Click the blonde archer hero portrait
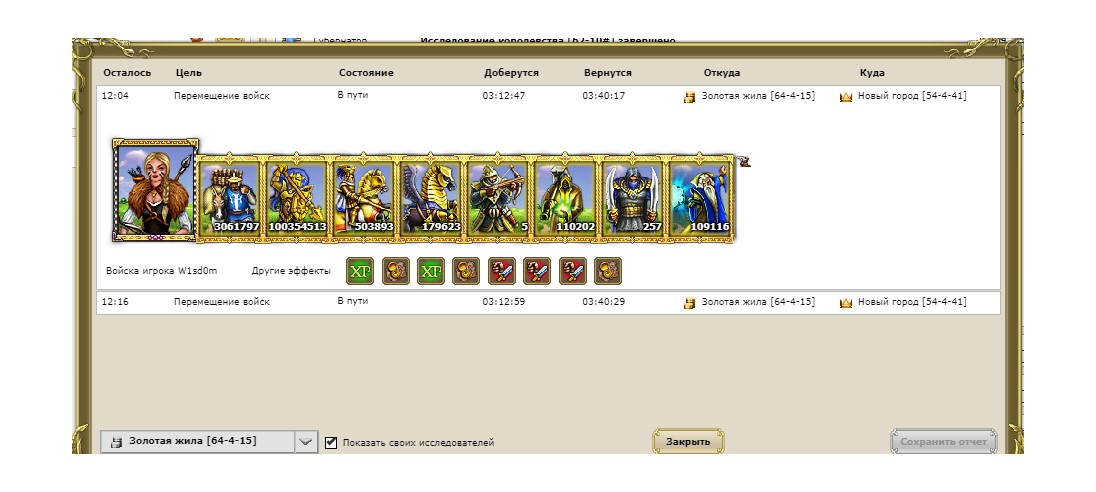Image resolution: width=1096 pixels, height=492 pixels. 155,189
